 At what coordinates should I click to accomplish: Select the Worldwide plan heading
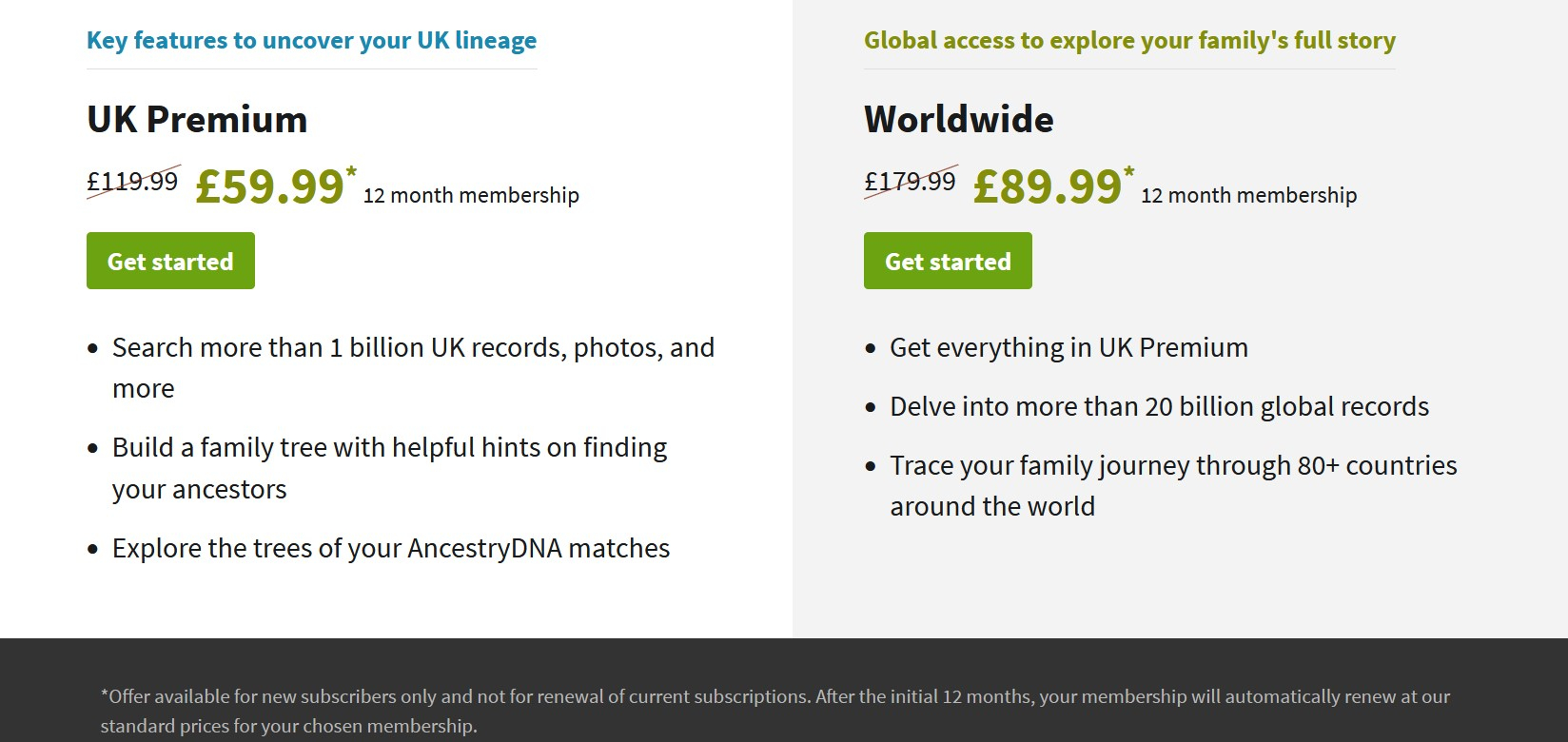pos(959,120)
